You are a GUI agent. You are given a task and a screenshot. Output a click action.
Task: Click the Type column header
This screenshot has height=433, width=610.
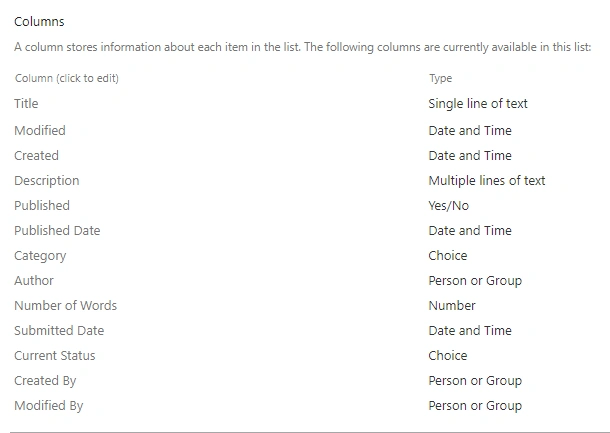click(x=440, y=78)
